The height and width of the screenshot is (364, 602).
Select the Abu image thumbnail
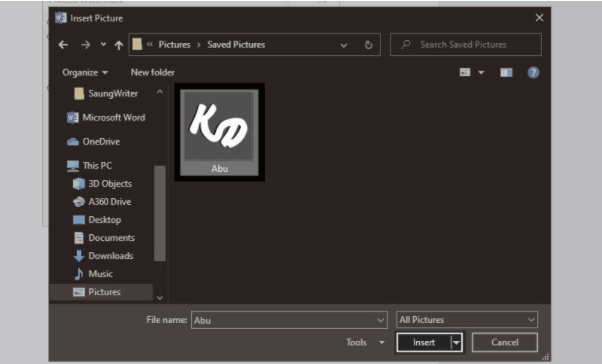tap(220, 132)
